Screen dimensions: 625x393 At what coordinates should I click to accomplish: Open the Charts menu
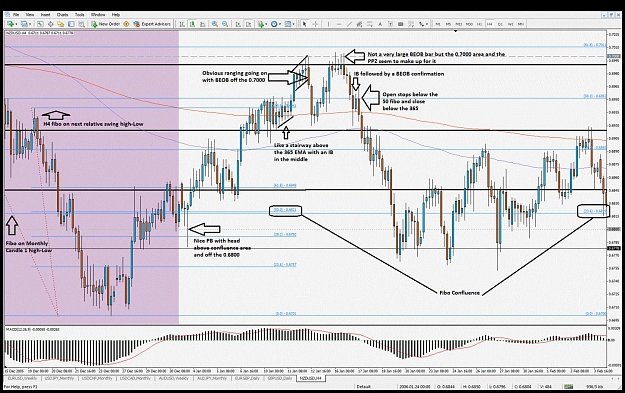(x=63, y=15)
